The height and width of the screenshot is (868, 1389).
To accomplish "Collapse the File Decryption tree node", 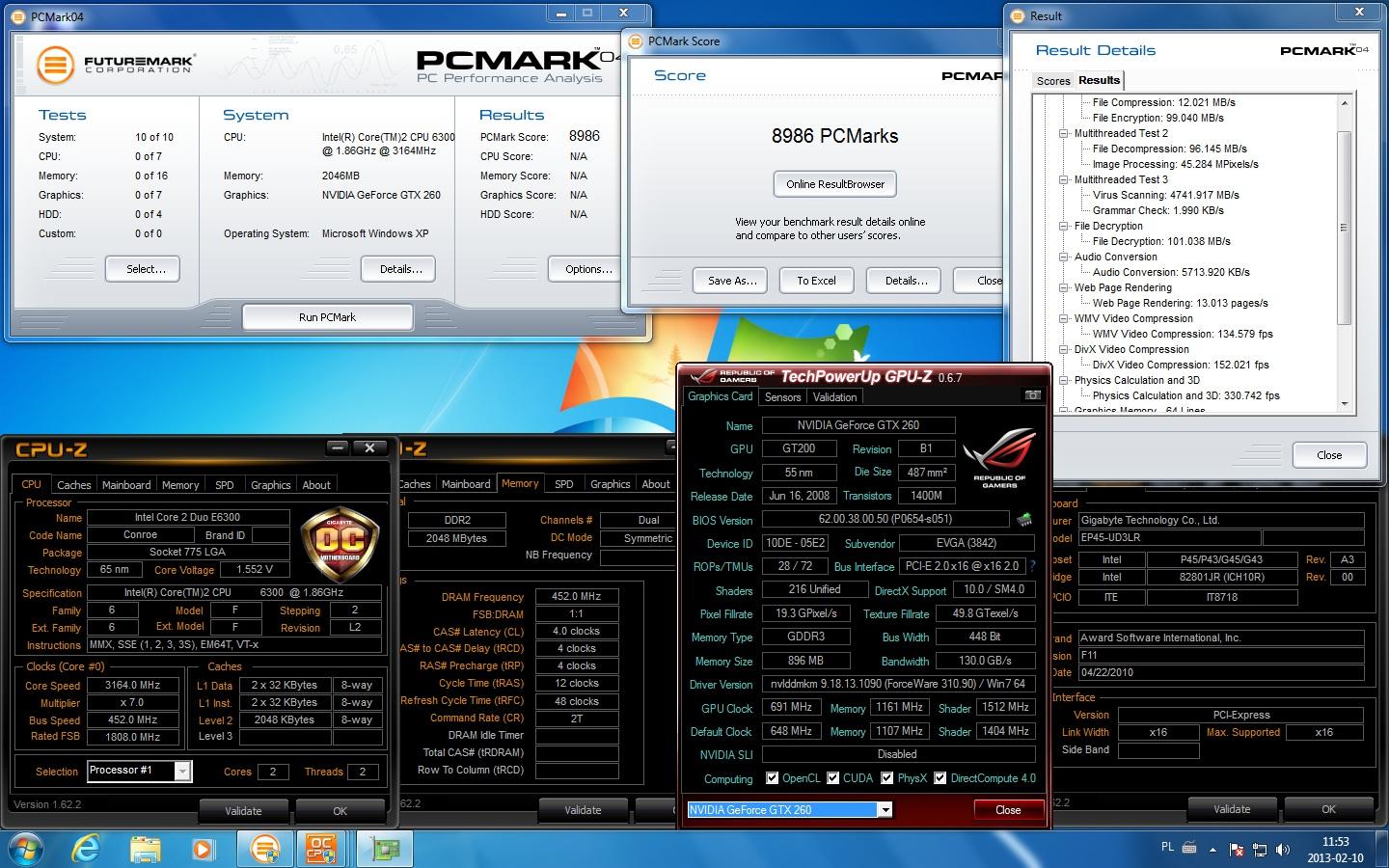I will tap(1063, 226).
